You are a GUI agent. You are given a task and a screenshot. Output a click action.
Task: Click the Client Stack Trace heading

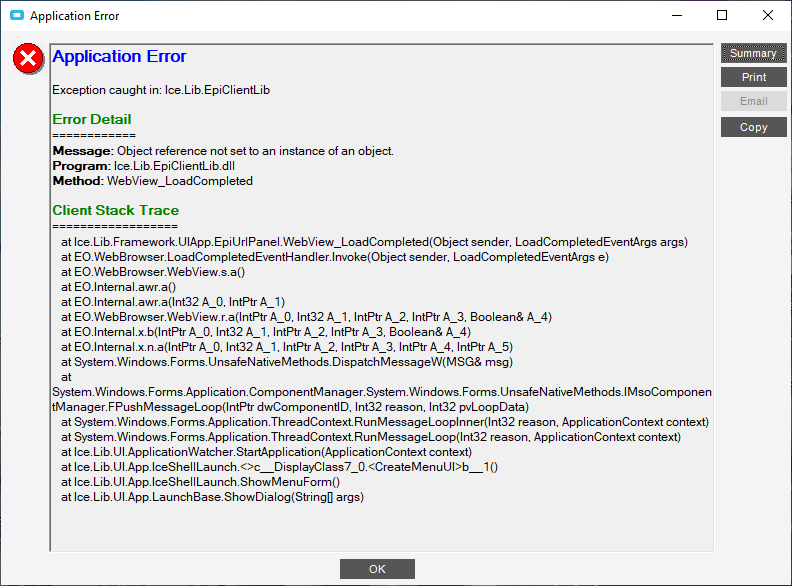116,210
